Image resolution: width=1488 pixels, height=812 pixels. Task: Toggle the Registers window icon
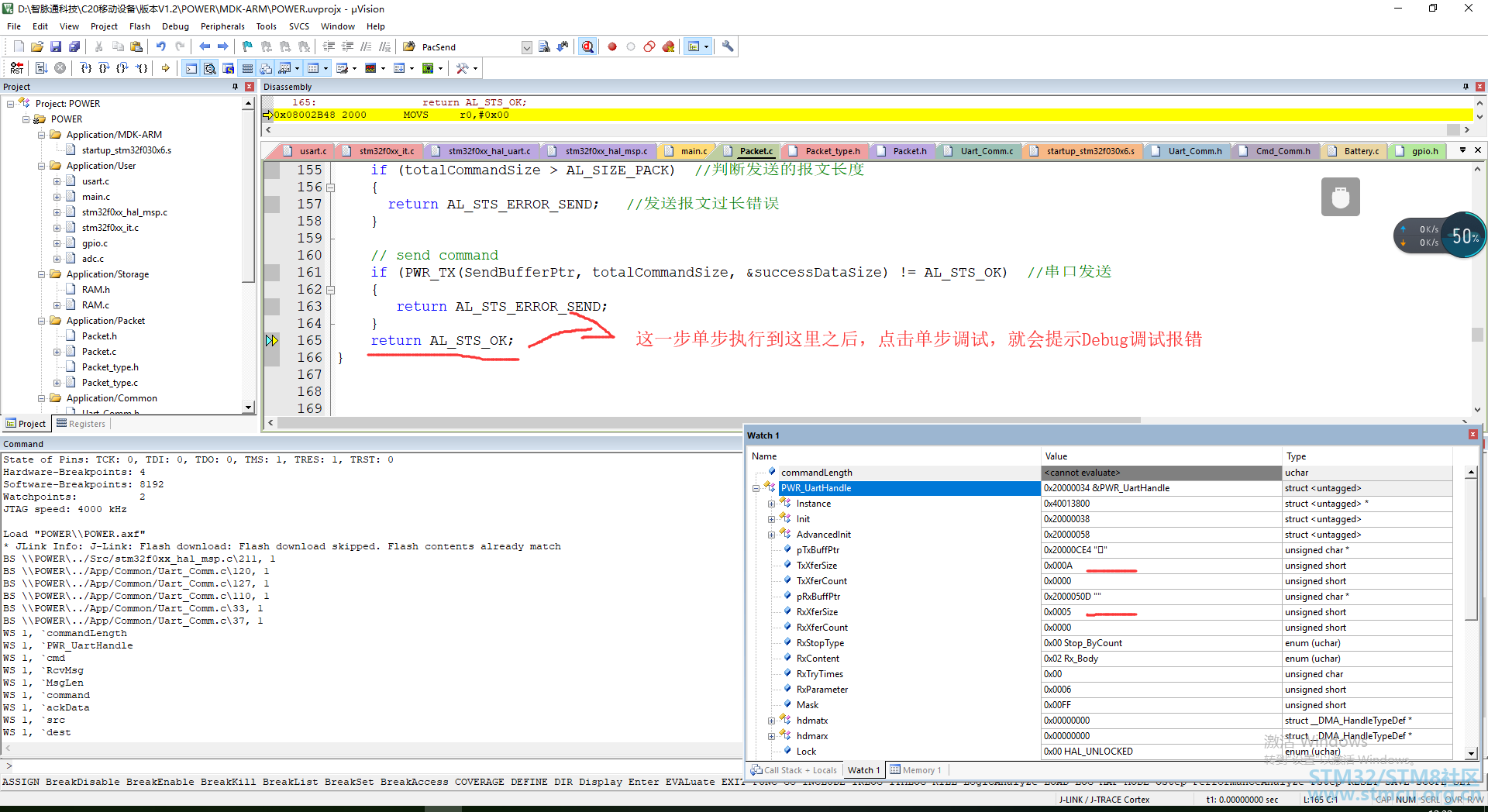247,68
